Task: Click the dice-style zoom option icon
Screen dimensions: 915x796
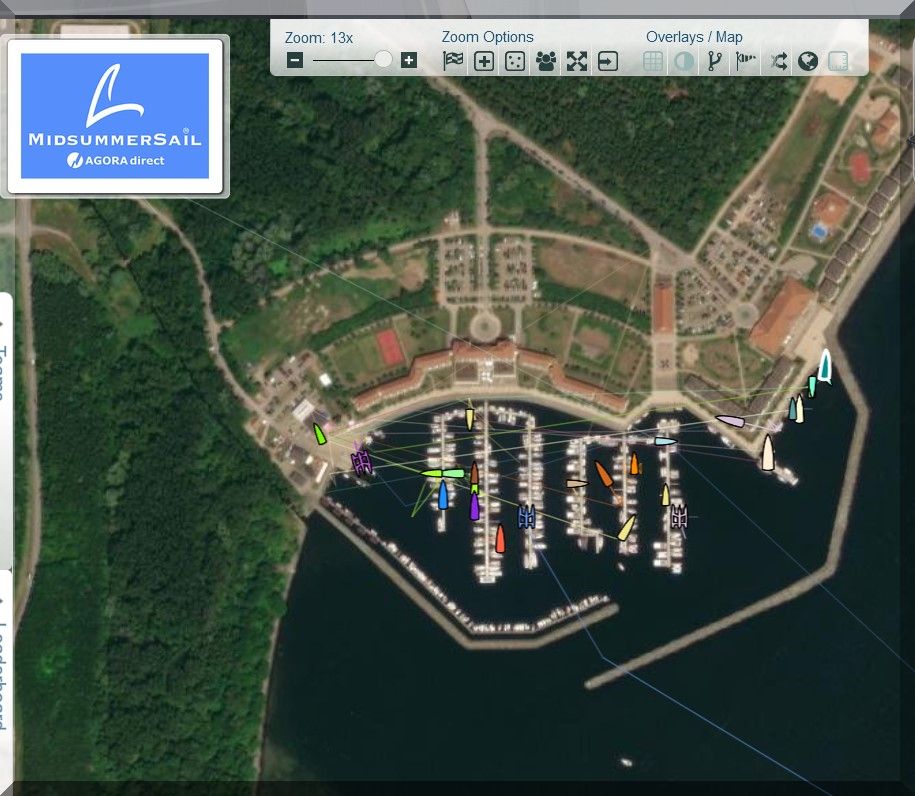Action: 514,61
